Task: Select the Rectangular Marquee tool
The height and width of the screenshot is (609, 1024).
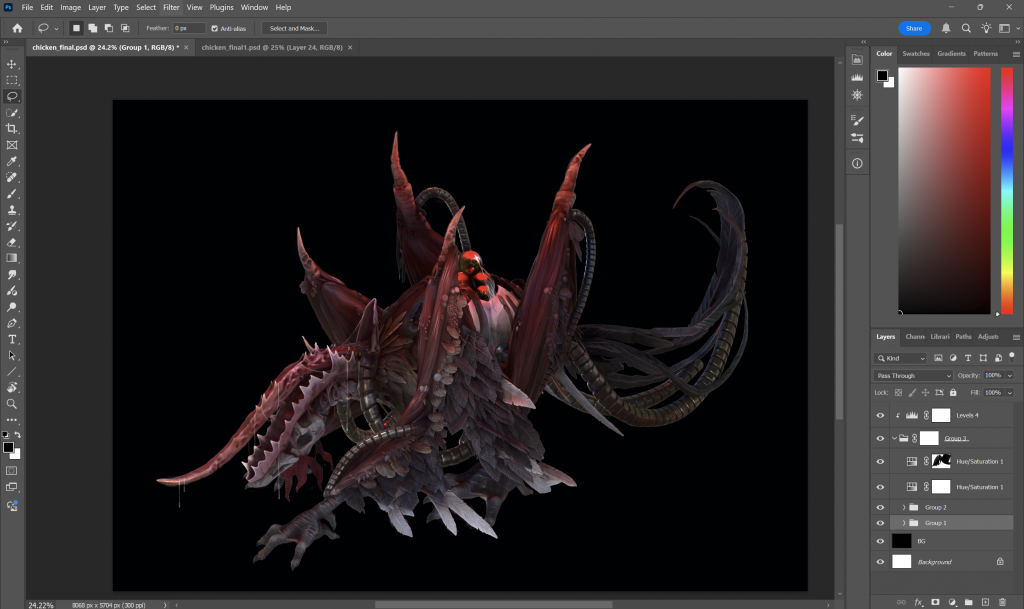Action: click(12, 80)
